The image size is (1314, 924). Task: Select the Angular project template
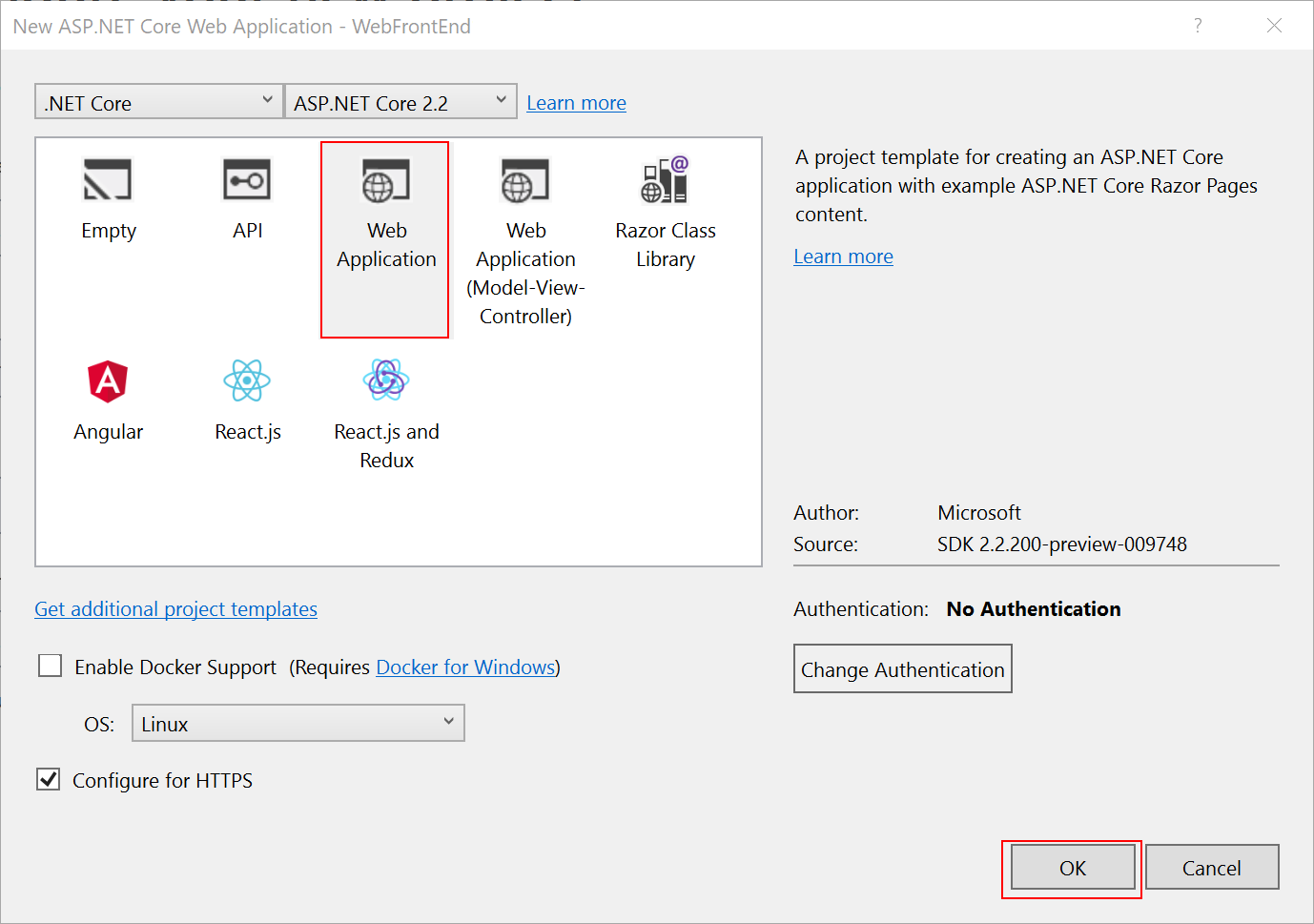pyautogui.click(x=108, y=400)
